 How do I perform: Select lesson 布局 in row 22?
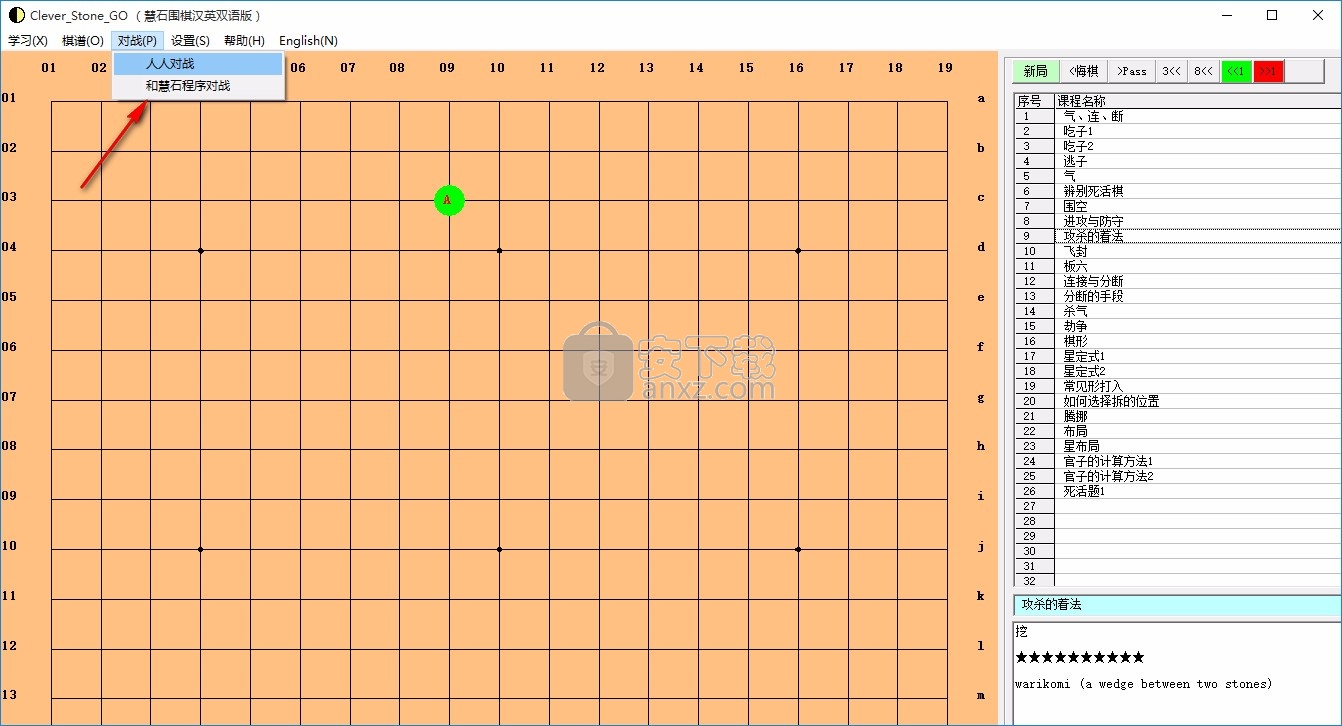tap(1197, 431)
